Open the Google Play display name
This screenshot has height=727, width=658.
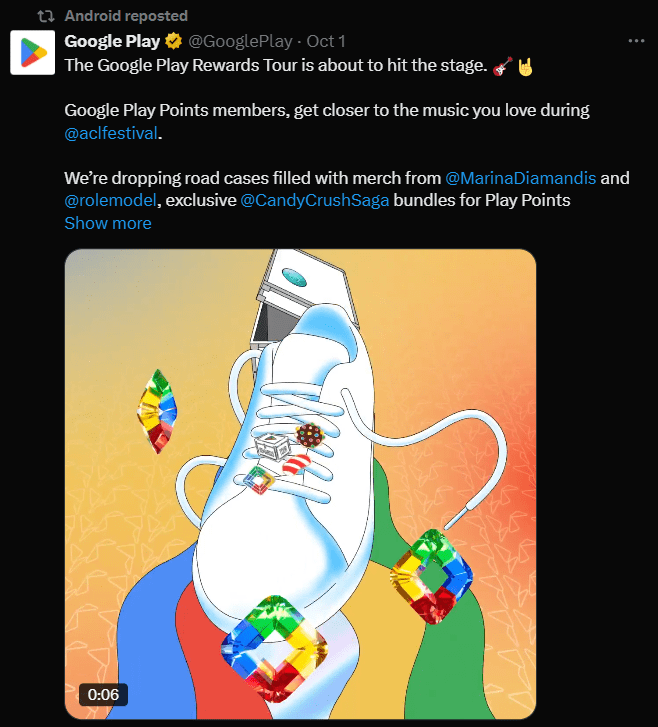point(111,41)
